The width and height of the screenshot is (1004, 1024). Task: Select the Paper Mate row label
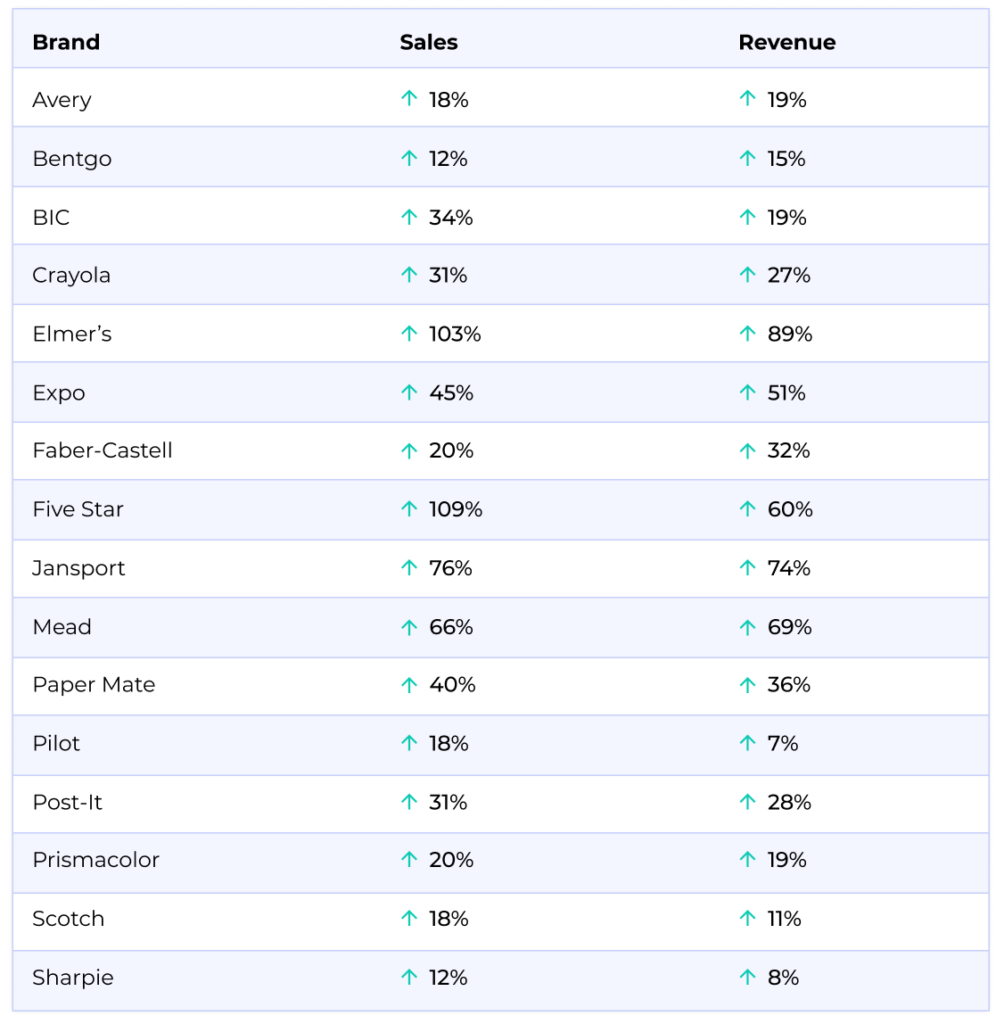tap(94, 685)
